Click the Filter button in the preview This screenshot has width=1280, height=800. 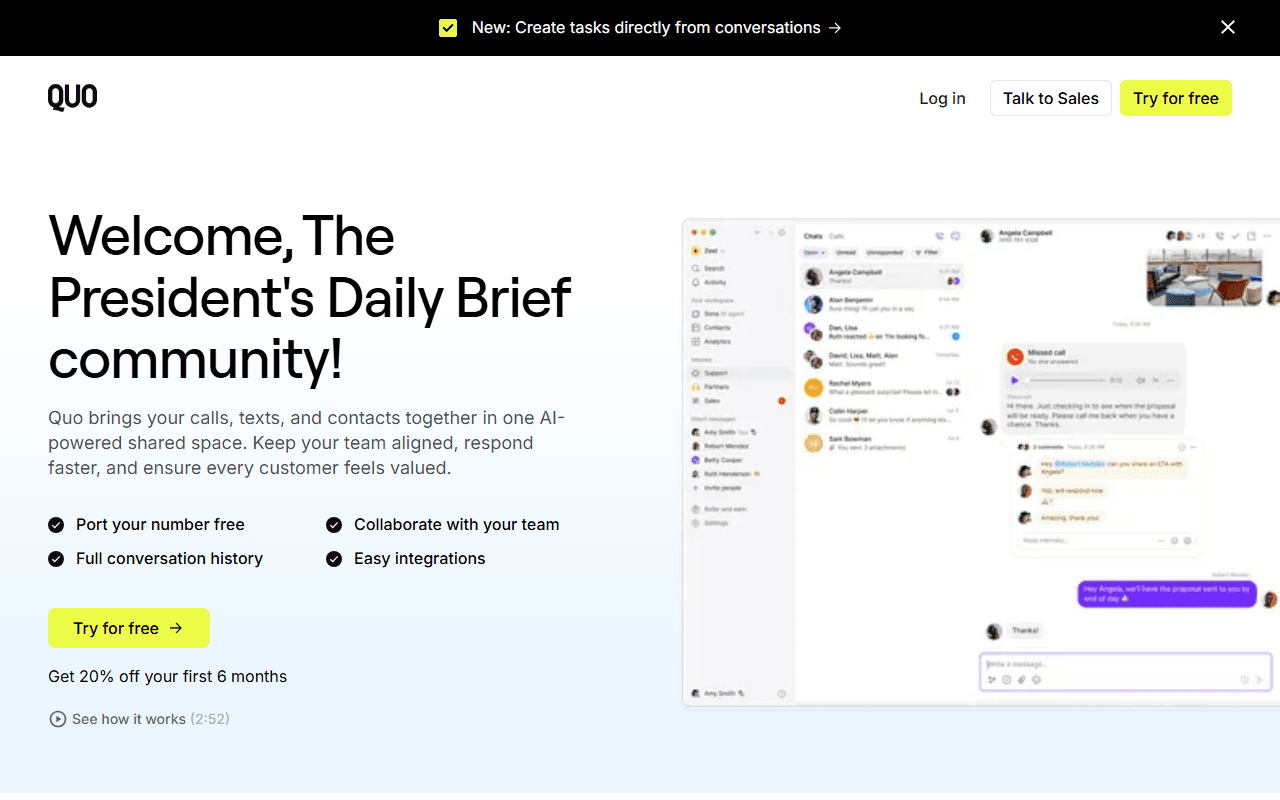(x=927, y=253)
